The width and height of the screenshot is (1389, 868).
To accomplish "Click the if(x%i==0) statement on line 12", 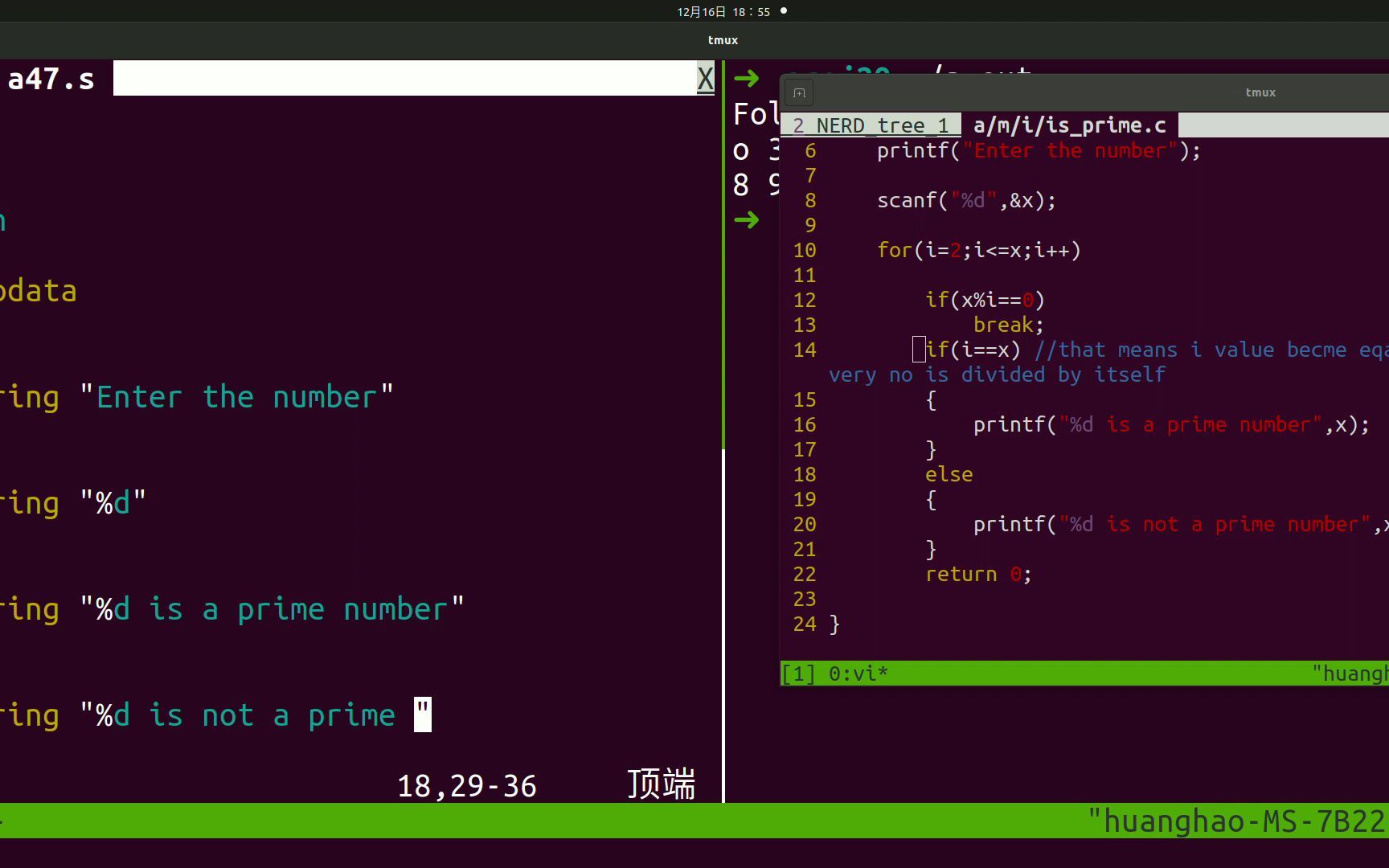I will click(985, 300).
